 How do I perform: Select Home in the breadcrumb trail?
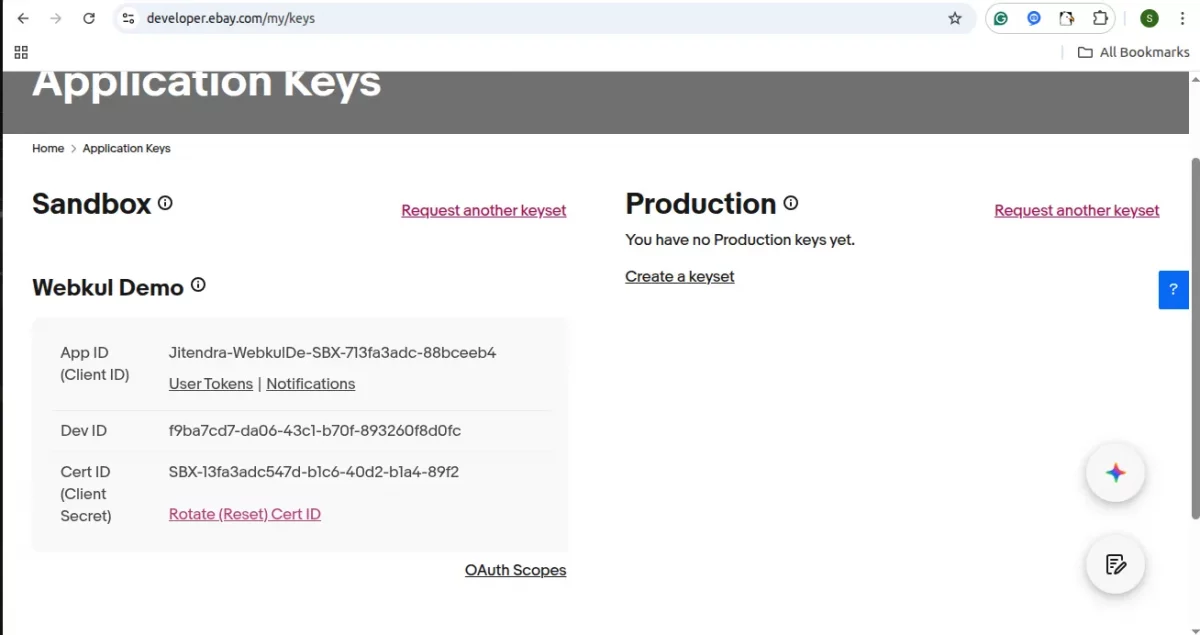48,148
